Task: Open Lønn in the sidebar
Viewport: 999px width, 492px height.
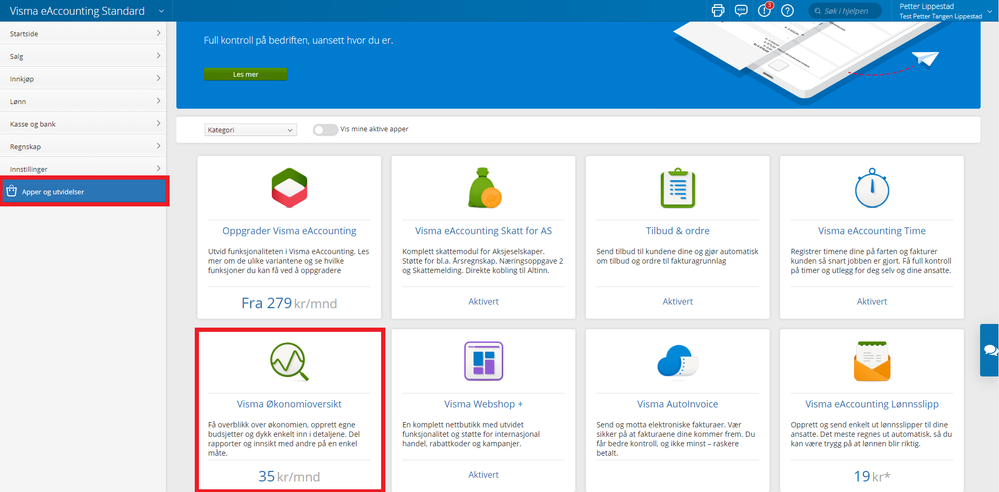Action: pos(83,101)
